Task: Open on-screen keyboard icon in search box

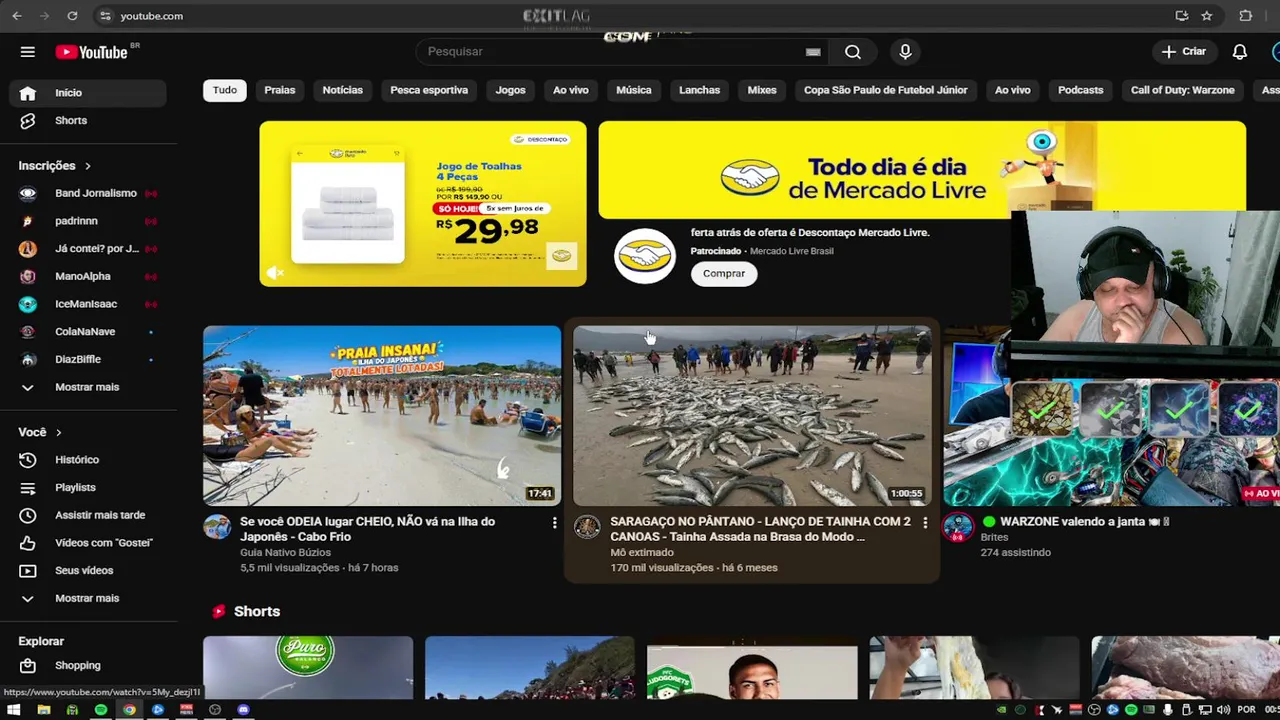Action: (x=813, y=52)
